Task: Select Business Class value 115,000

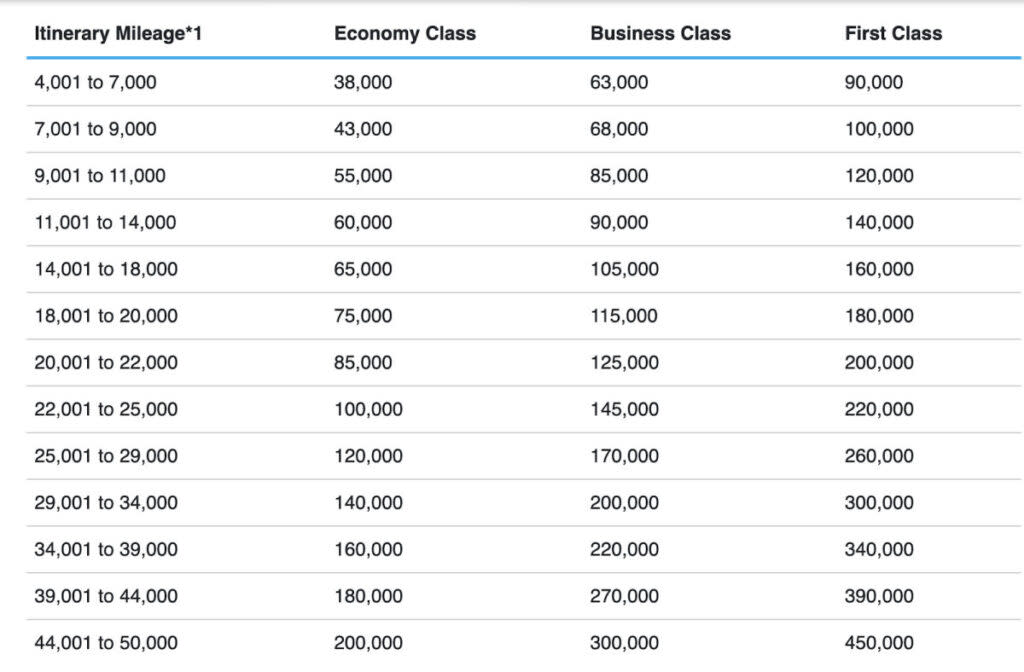Action: 624,315
